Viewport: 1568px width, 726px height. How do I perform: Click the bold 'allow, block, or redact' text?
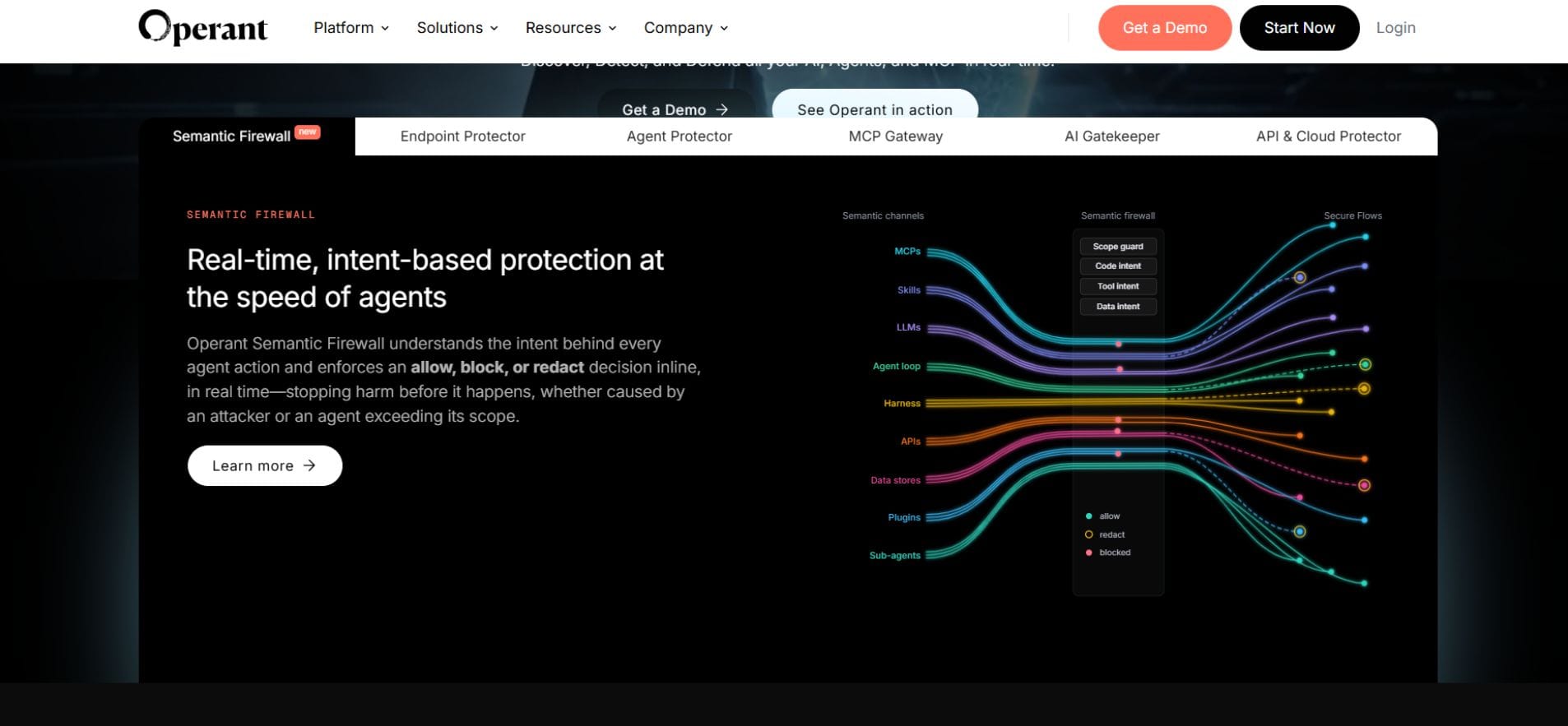click(x=498, y=368)
